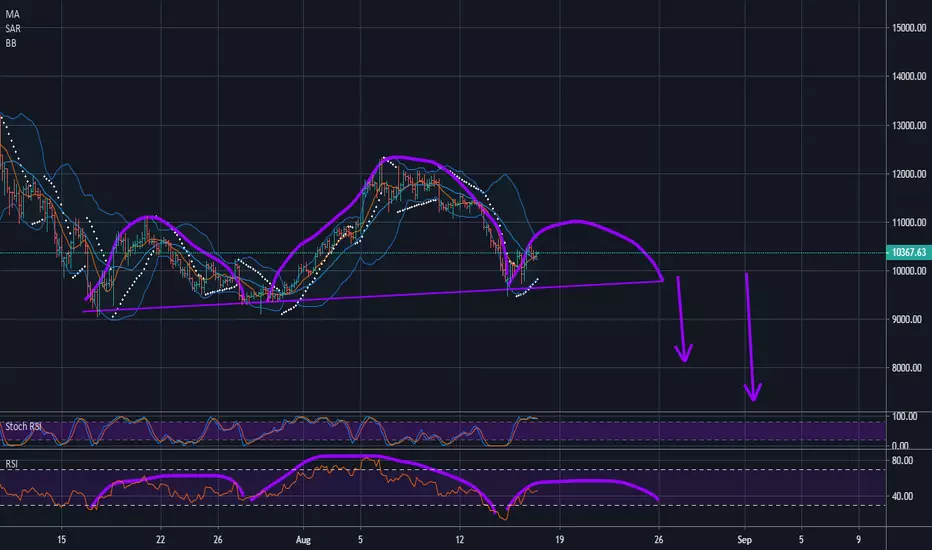Image resolution: width=932 pixels, height=550 pixels.
Task: Click the RSI 40.00 scale label
Action: pos(902,496)
